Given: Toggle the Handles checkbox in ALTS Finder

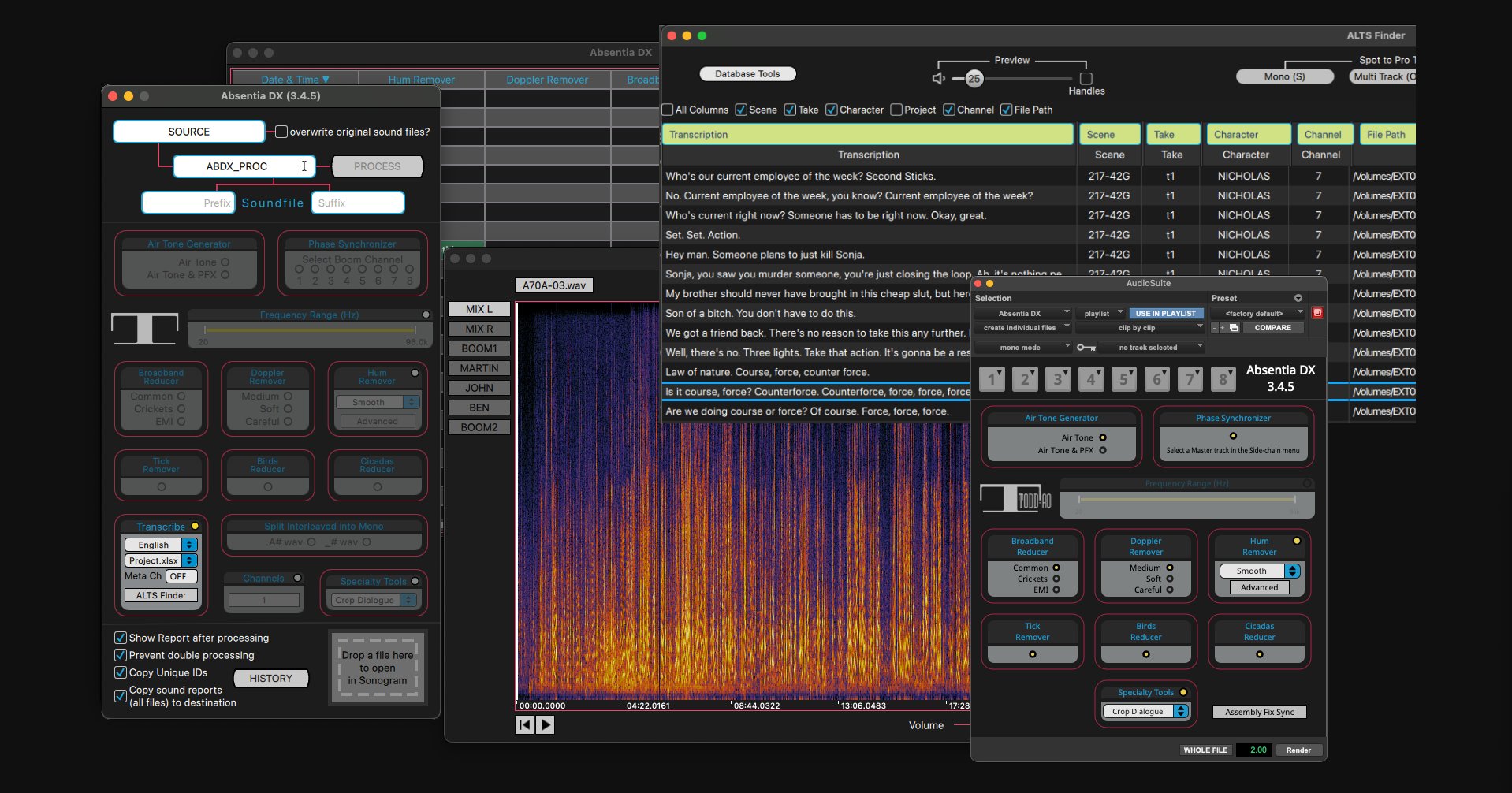Looking at the screenshot, I should click(x=1086, y=78).
